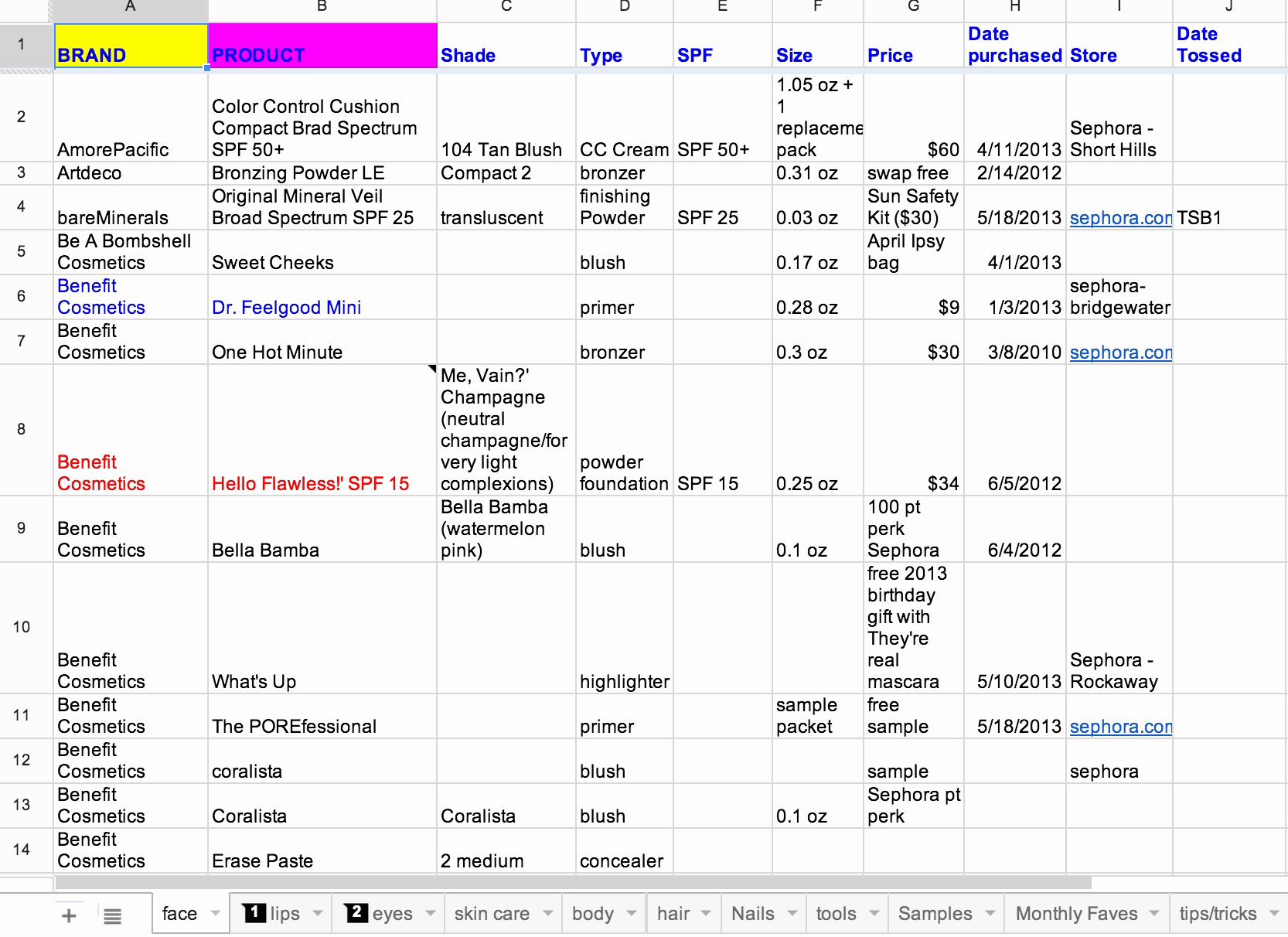This screenshot has height=937, width=1288.
Task: Select the Erase Paste product cell
Action: [x=322, y=850]
